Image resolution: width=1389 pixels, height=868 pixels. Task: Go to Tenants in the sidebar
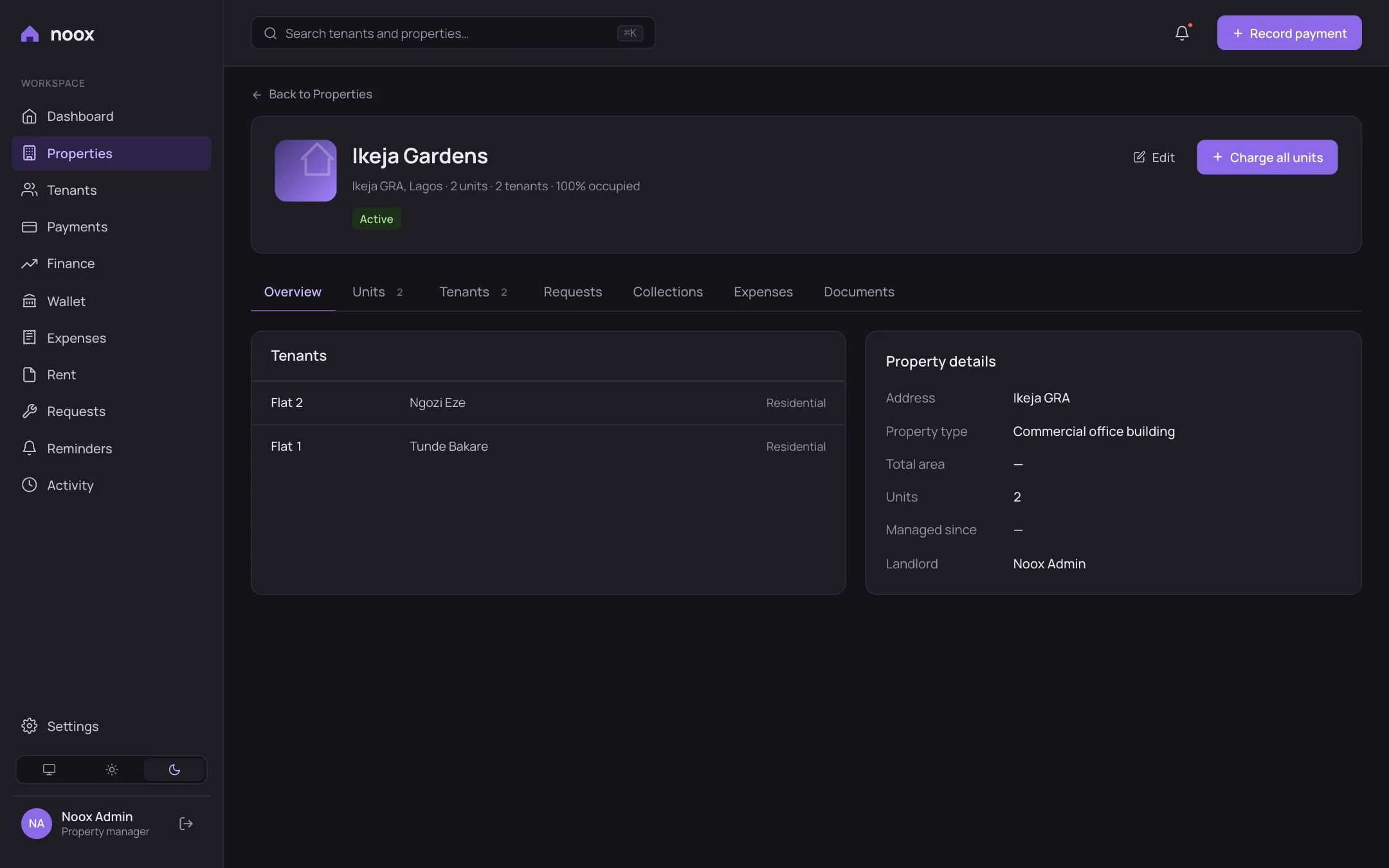[111, 190]
